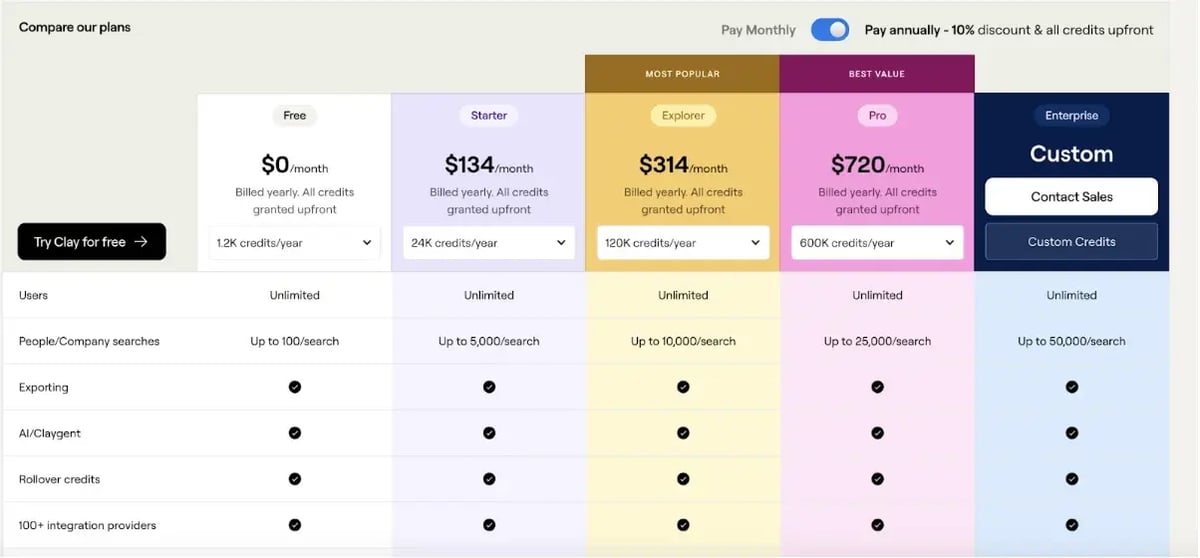1200x558 pixels.
Task: Click the Exporting checkmark under Enterprise plan
Action: coord(1072,387)
